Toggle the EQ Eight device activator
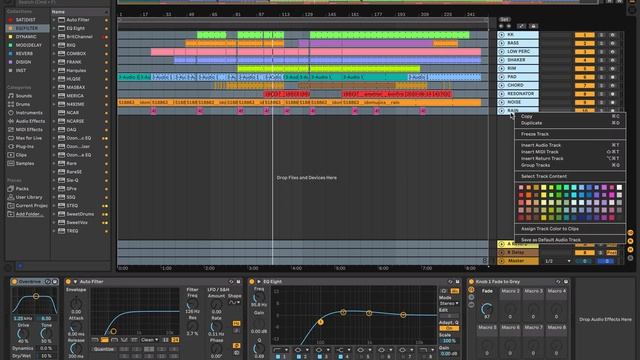 click(252, 282)
